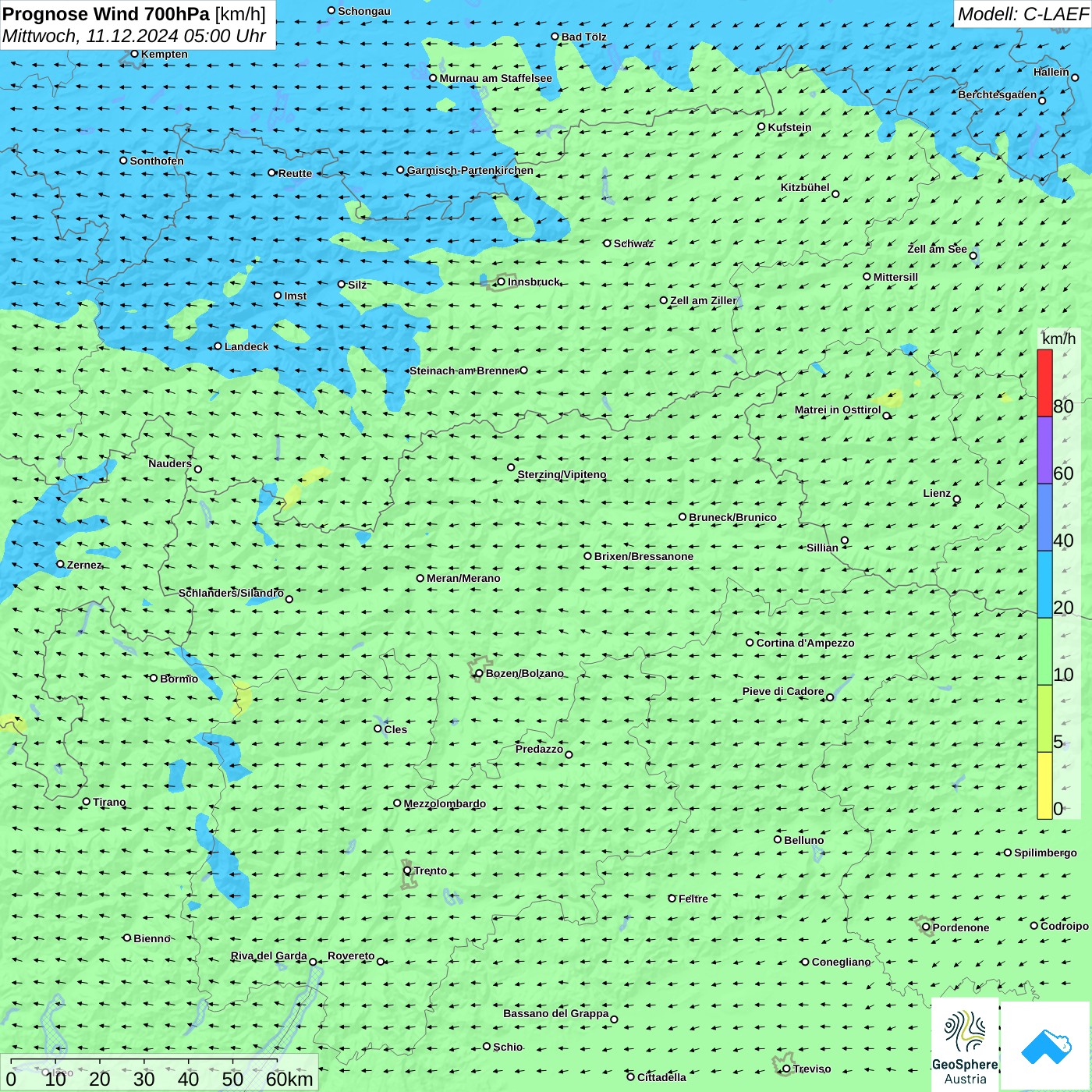This screenshot has width=1092, height=1092.
Task: Click the purple 60 km/h legend color
Action: [x=1044, y=450]
